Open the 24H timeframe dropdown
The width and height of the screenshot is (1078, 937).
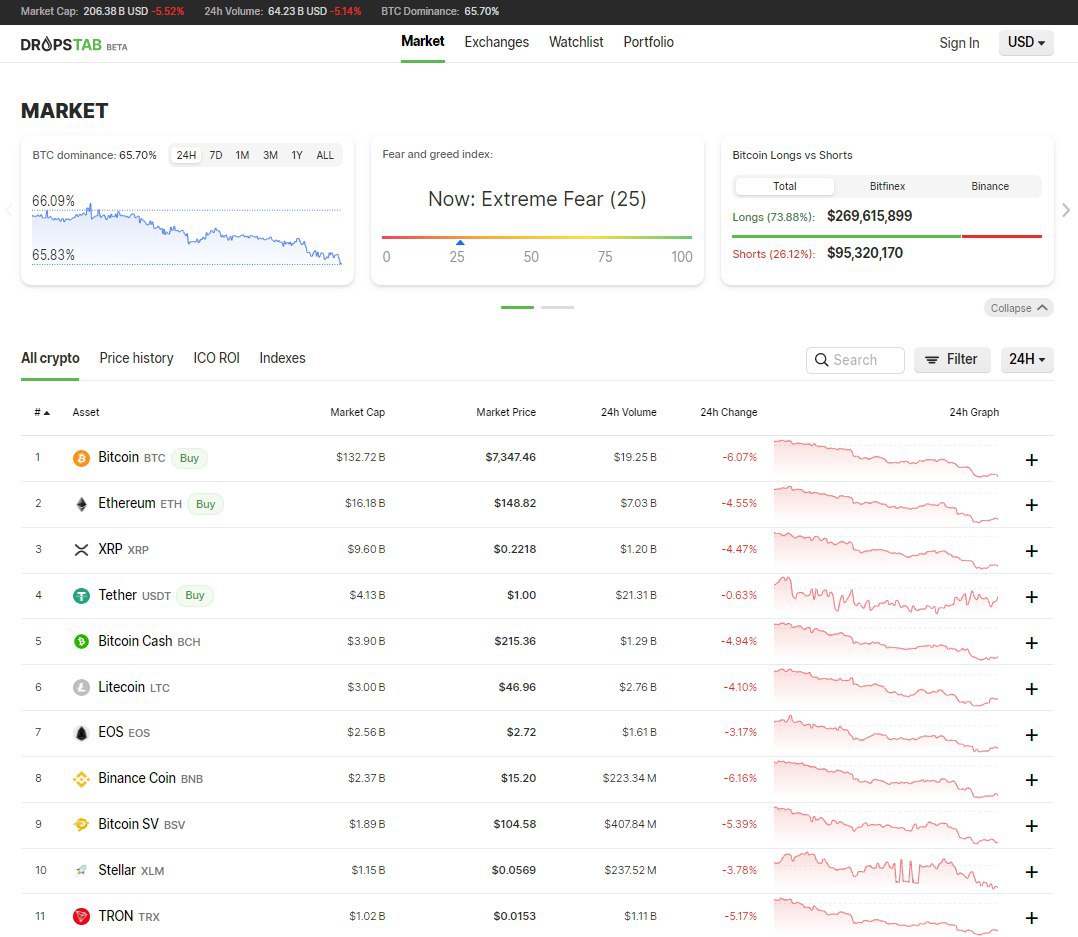1027,360
